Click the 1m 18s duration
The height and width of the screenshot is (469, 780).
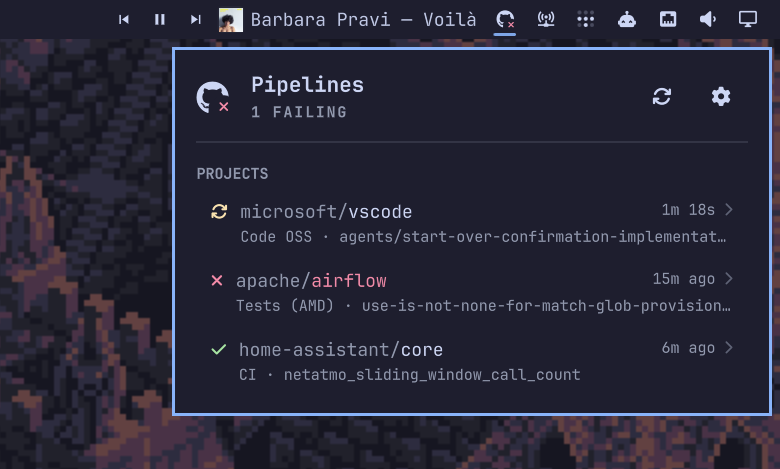pyautogui.click(x=688, y=210)
